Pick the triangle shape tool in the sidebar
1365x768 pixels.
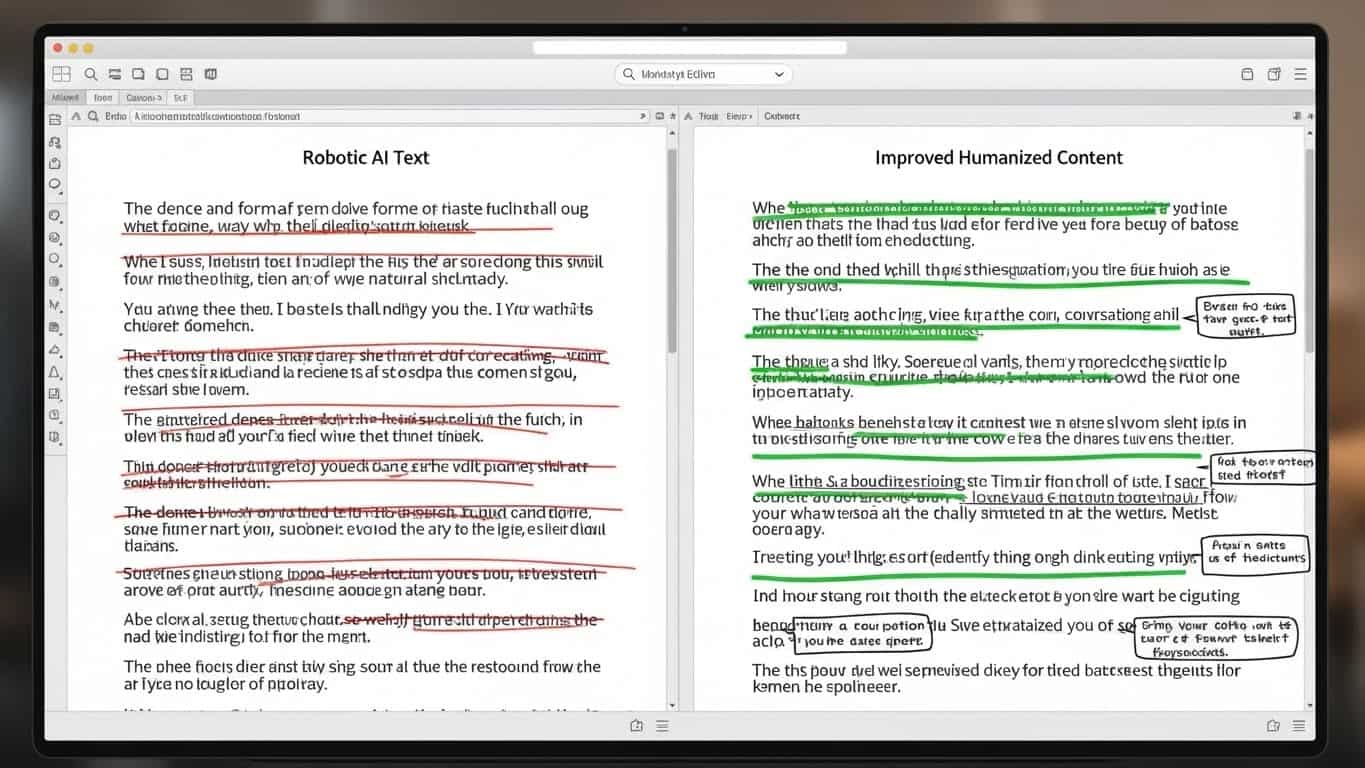[55, 371]
